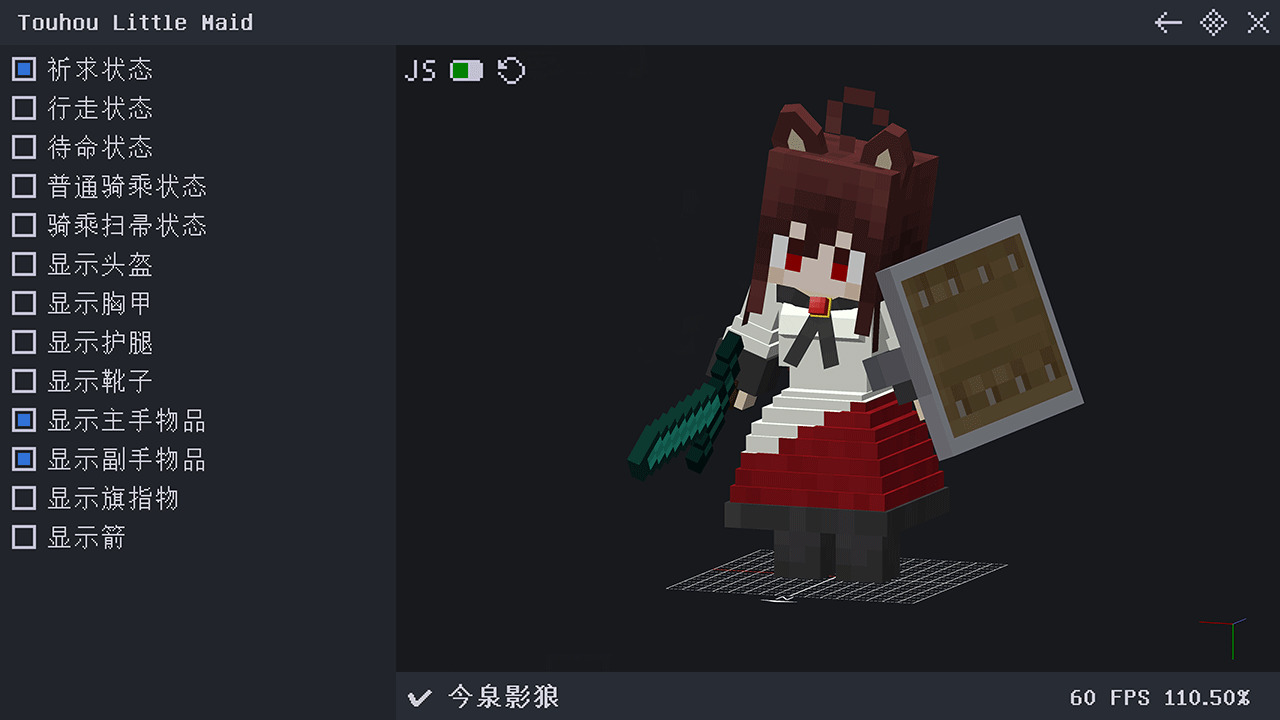This screenshot has width=1280, height=720.
Task: Check the 显示箭 checkbox
Action: (x=24, y=537)
